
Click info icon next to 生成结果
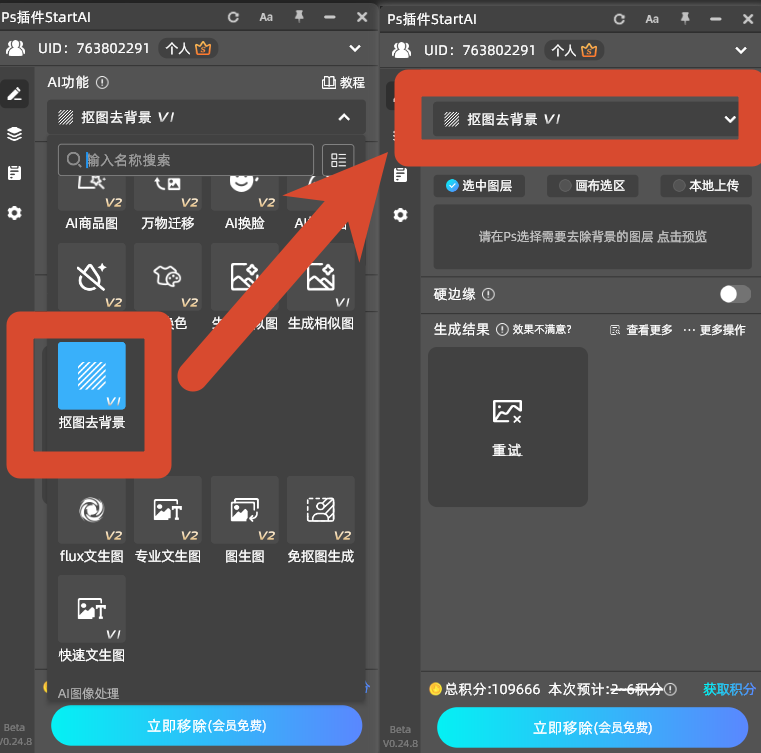click(502, 330)
